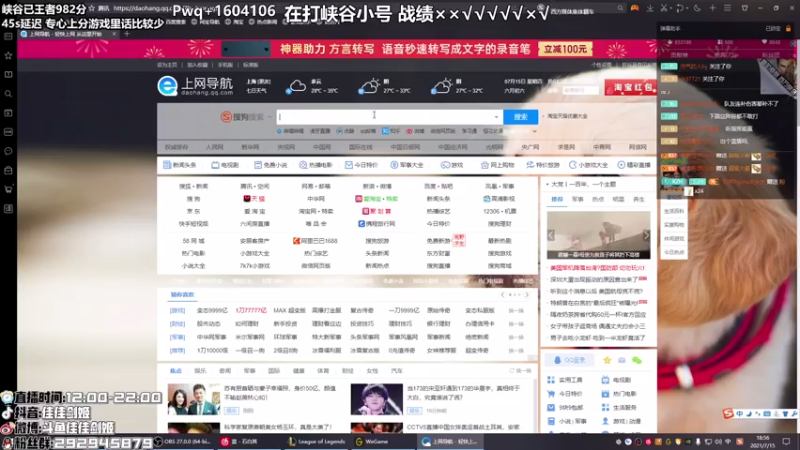Click the Sogou input method S icon
Image resolution: width=800 pixels, height=450 pixels.
tap(728, 413)
